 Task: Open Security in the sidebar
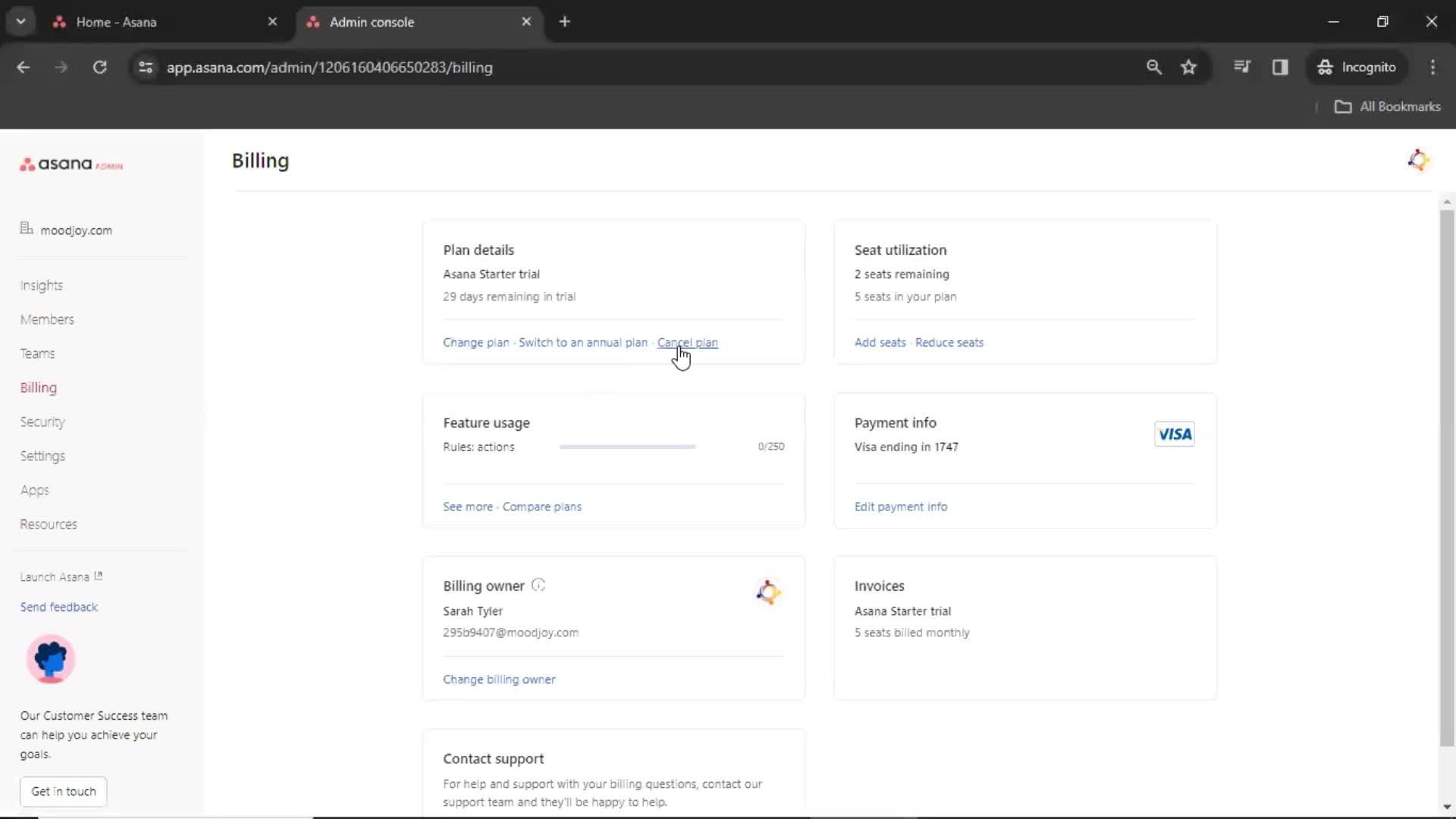(x=42, y=422)
